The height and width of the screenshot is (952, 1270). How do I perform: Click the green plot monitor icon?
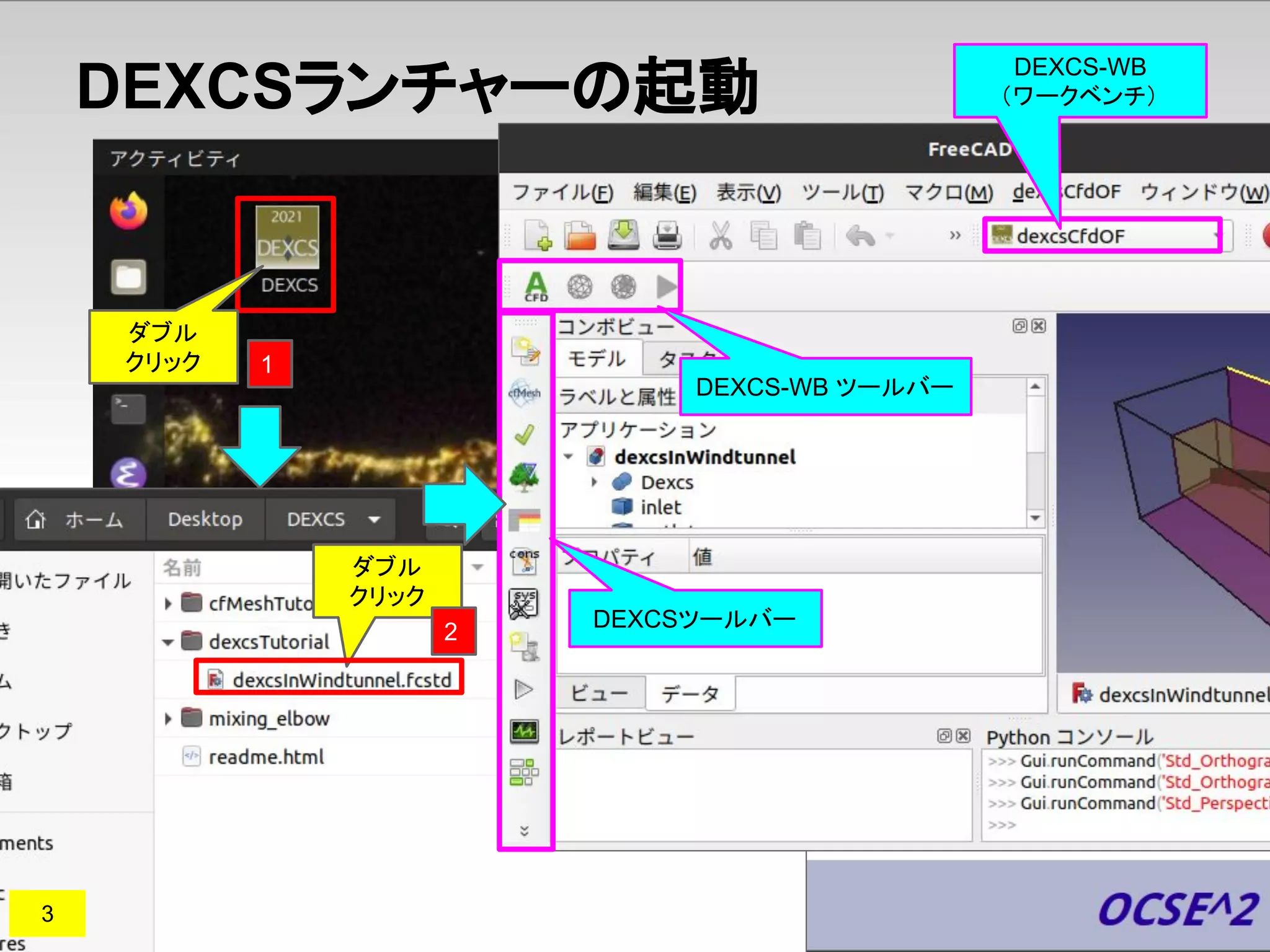tap(525, 731)
